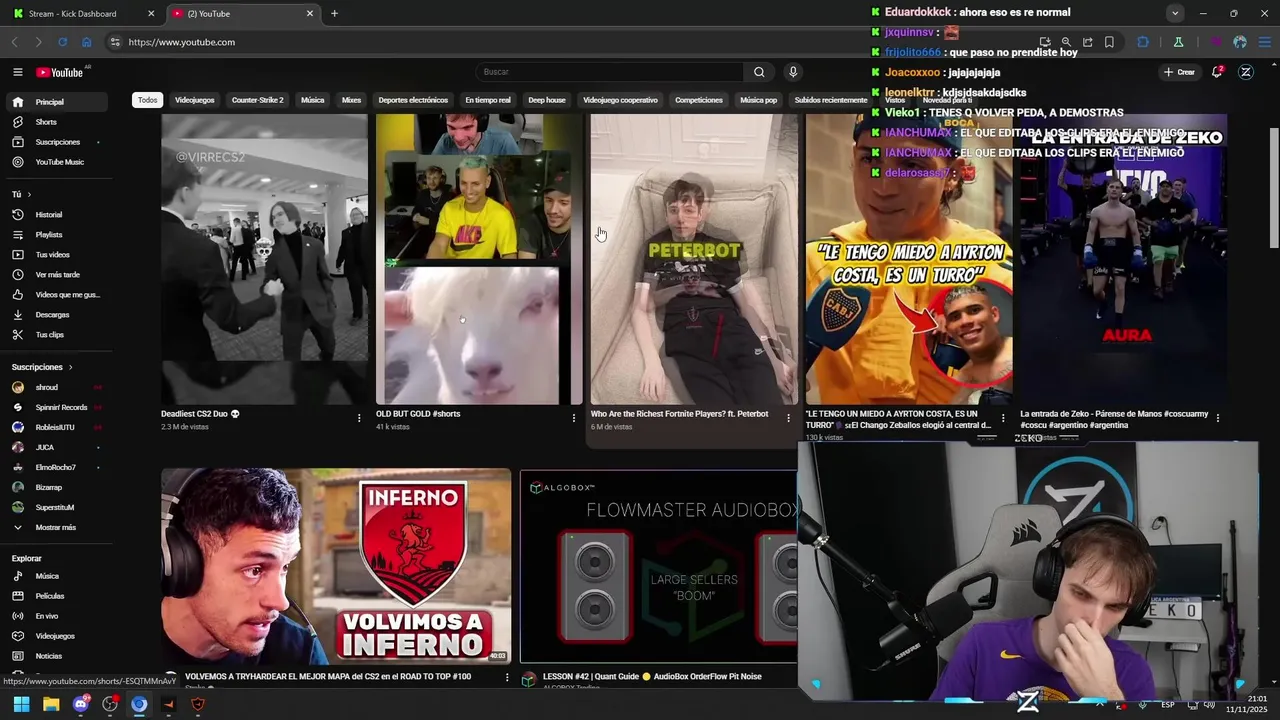Open options for OLD BUT GOLD short
The width and height of the screenshot is (1280, 720).
coord(574,418)
